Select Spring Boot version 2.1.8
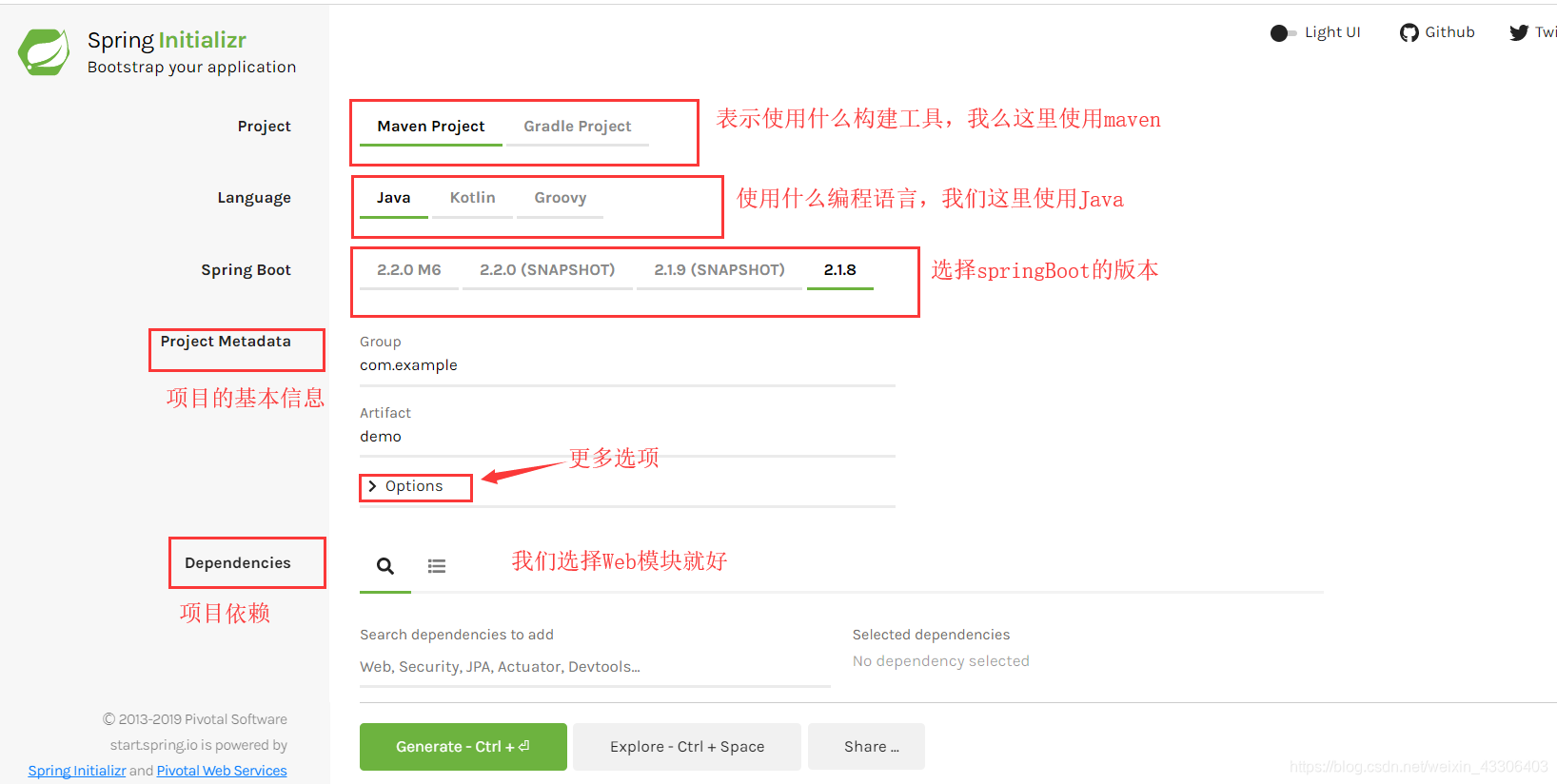The image size is (1557, 784). (840, 270)
